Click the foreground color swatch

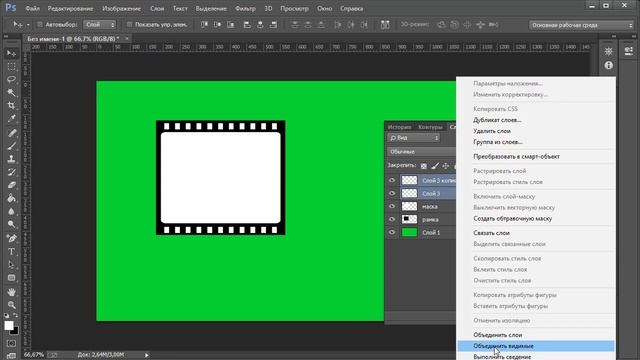(9, 326)
